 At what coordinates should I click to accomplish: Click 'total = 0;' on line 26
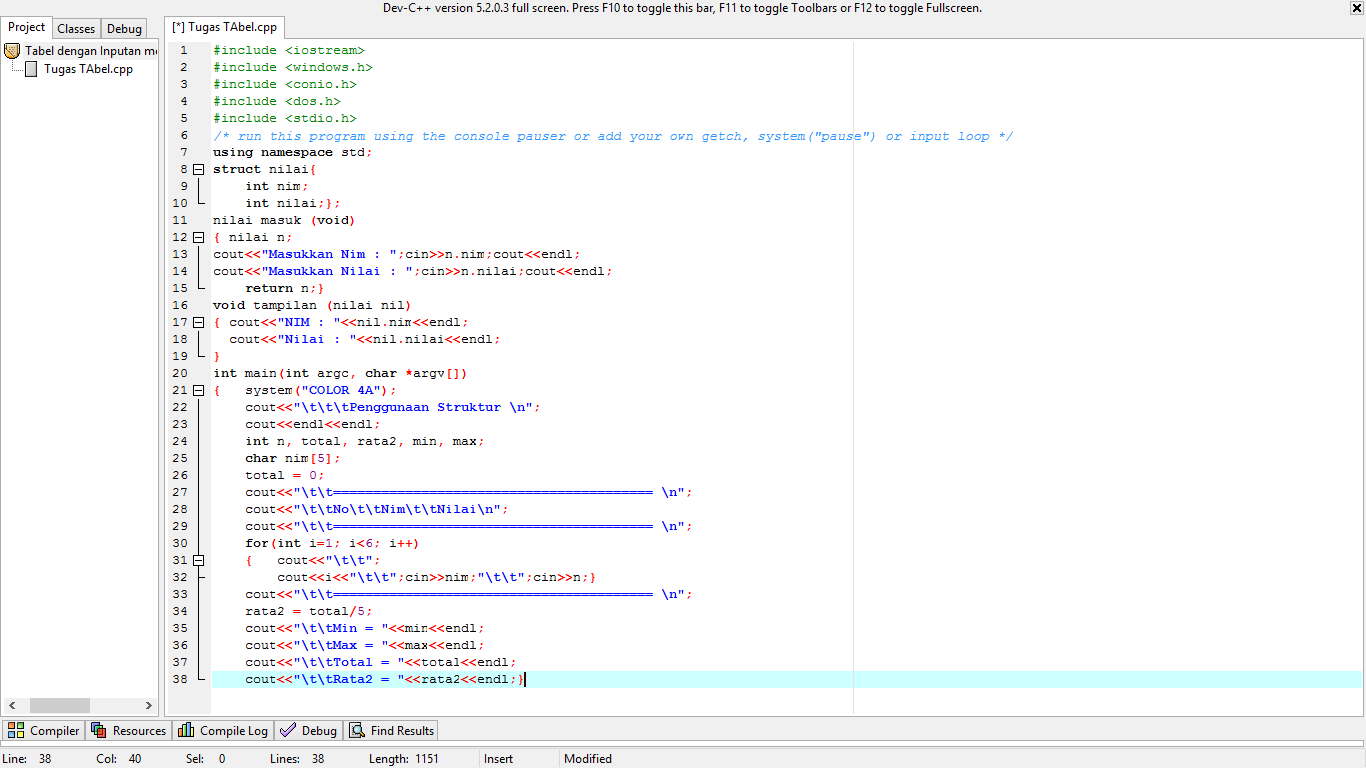tap(285, 475)
